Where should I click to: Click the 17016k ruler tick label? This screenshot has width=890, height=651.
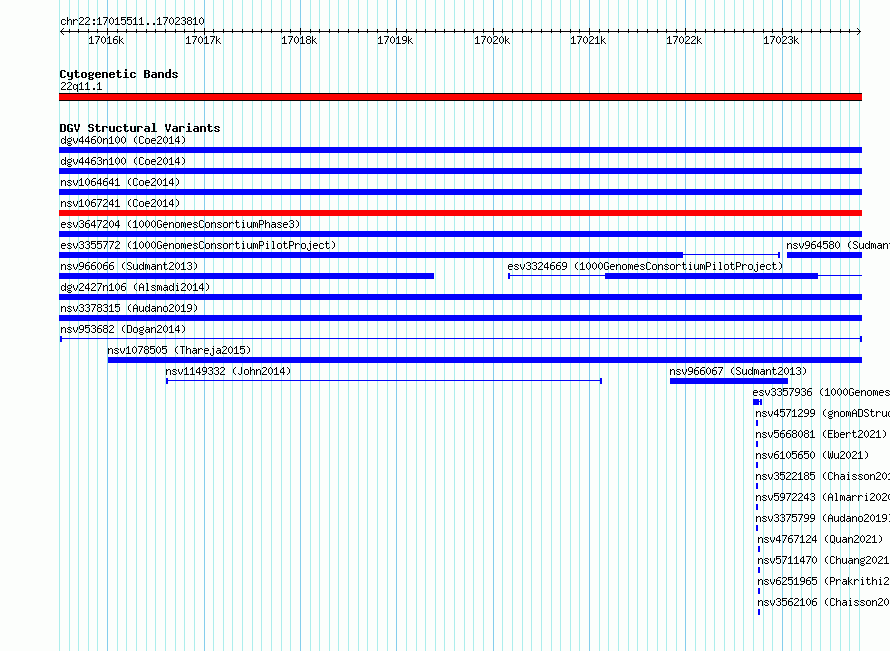[x=106, y=40]
